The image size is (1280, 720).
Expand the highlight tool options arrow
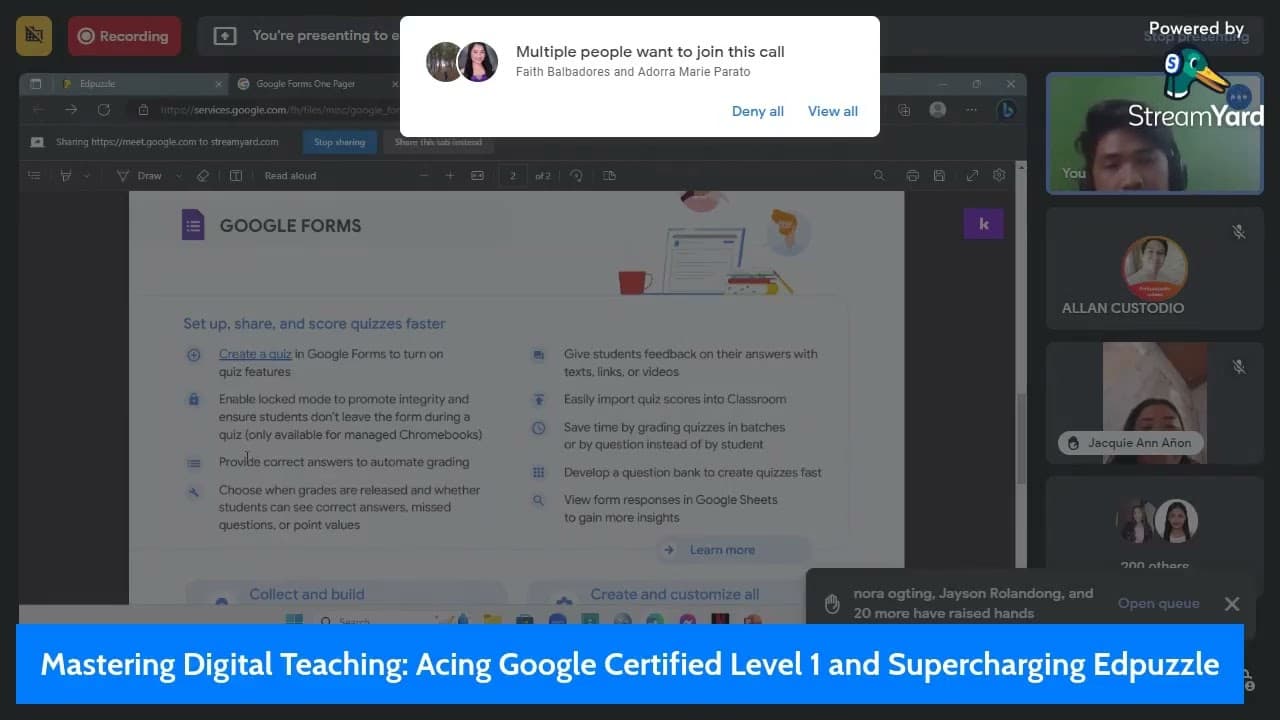(87, 176)
